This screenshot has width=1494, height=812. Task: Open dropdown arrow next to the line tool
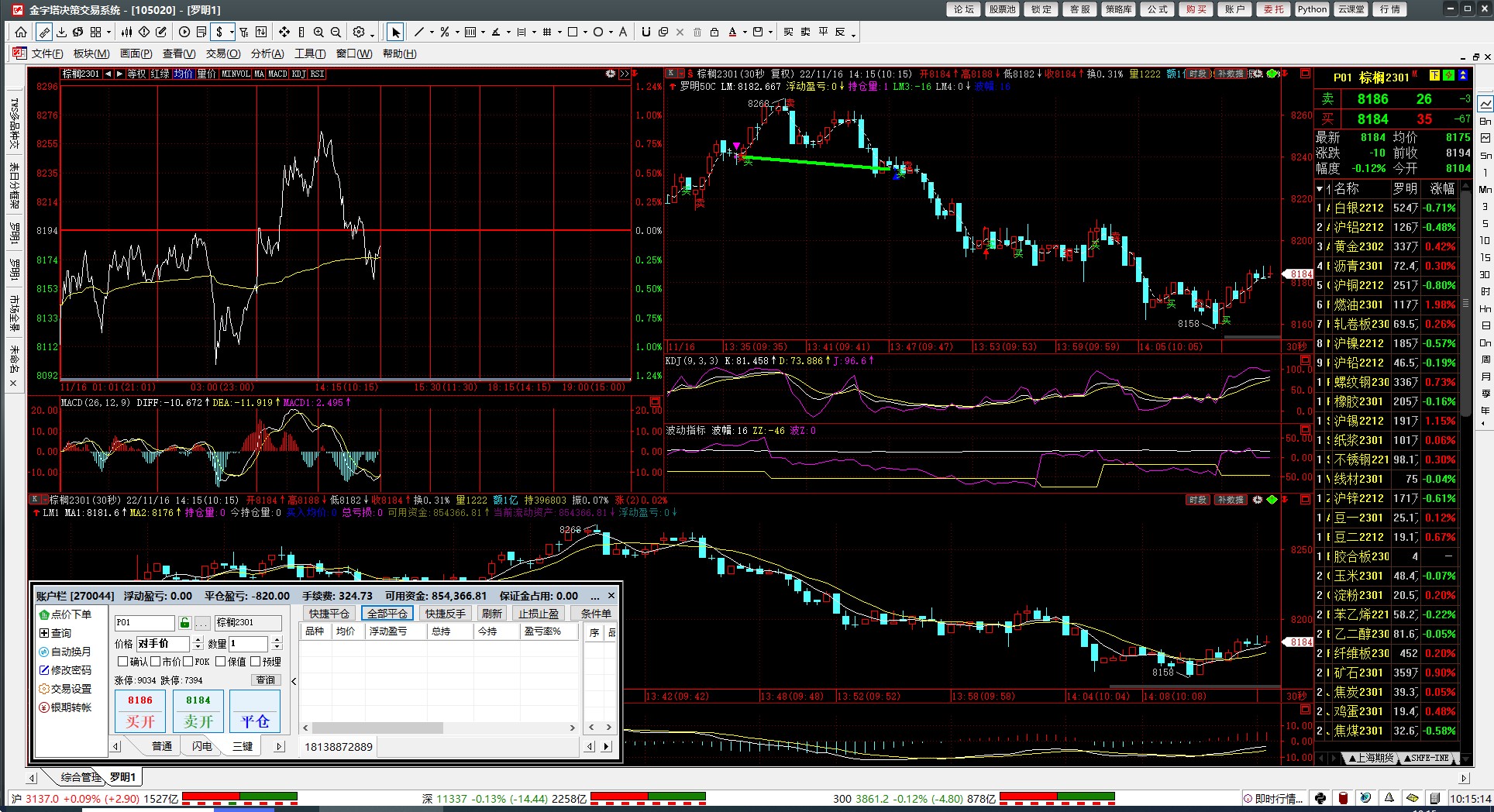tap(432, 33)
